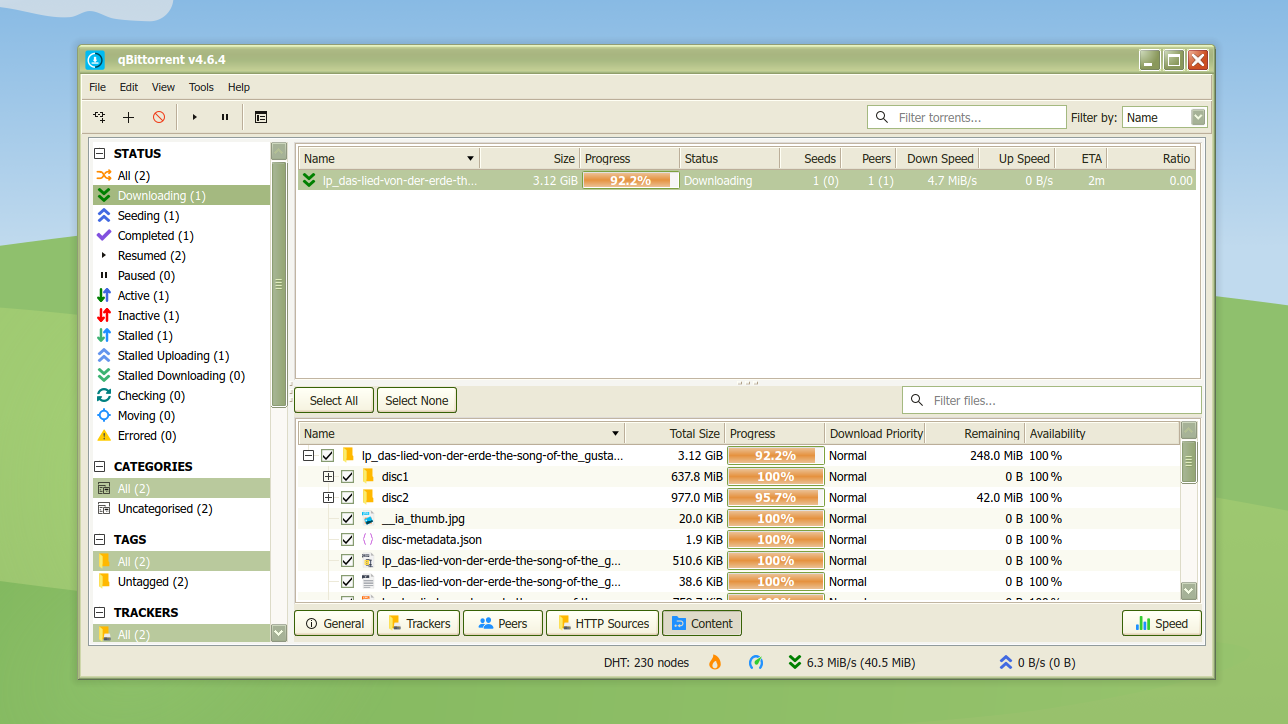
Task: Select the Resumed (2) status filter
Action: pyautogui.click(x=181, y=256)
